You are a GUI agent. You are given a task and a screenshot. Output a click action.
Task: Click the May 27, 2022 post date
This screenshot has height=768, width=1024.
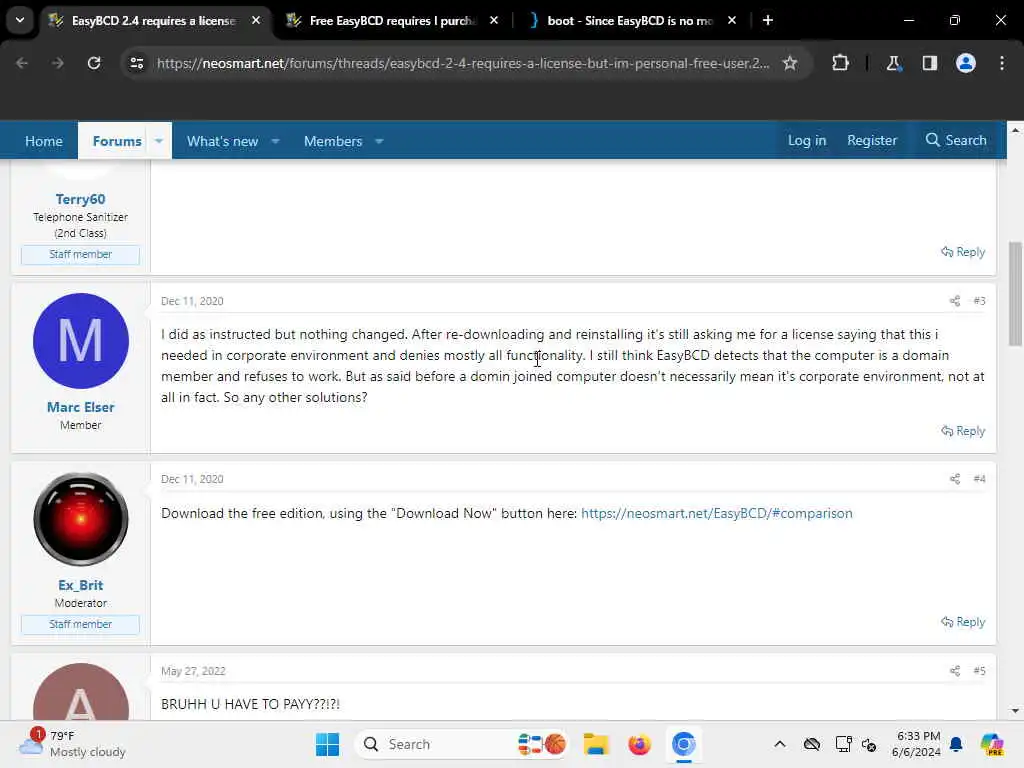193,671
